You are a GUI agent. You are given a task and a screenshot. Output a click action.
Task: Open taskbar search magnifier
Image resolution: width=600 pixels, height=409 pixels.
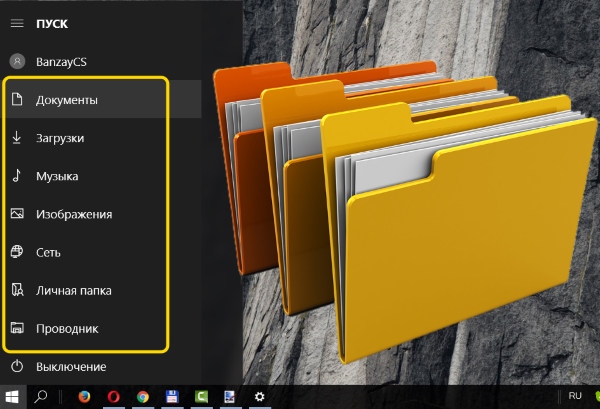[x=42, y=397]
